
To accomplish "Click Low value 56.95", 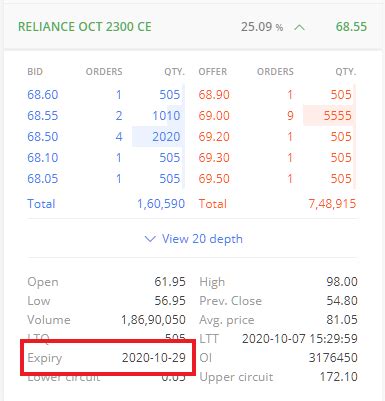I will click(170, 301).
